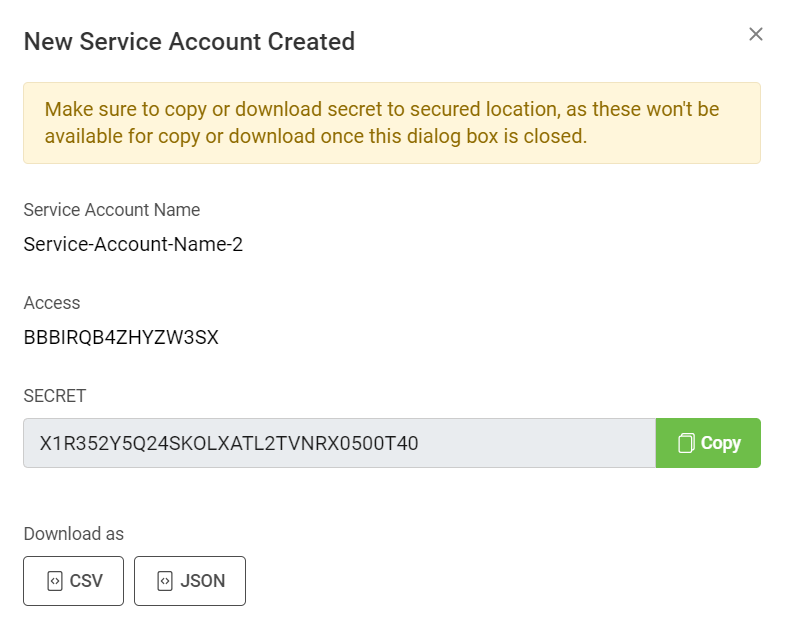Download credentials as CSV

pyautogui.click(x=73, y=581)
